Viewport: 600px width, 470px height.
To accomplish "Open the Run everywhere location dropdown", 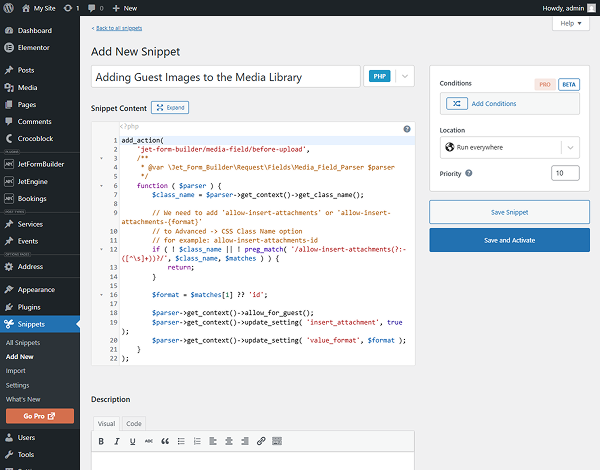I will point(509,147).
